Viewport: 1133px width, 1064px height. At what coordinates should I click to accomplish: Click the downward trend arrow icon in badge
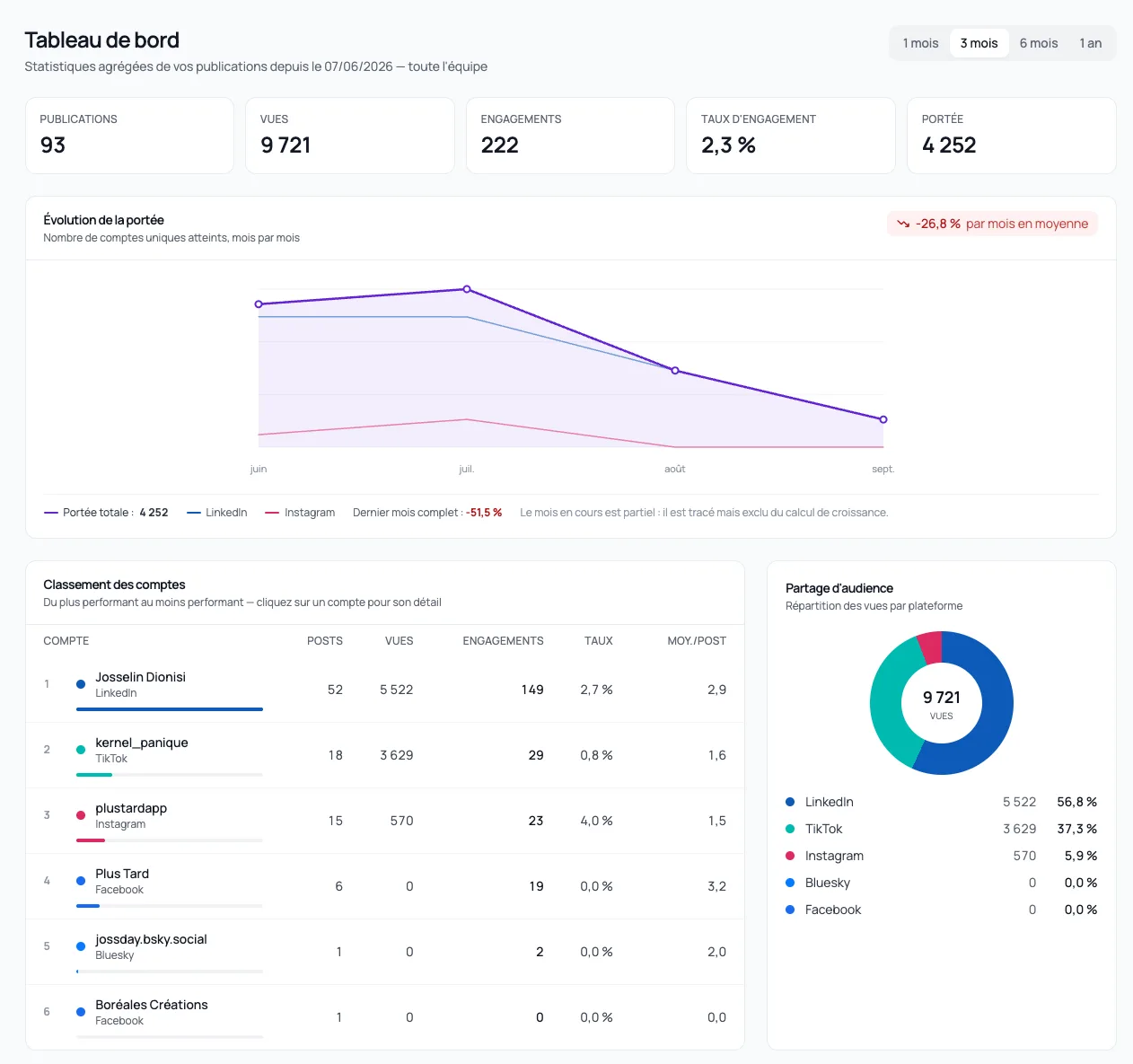pos(903,224)
